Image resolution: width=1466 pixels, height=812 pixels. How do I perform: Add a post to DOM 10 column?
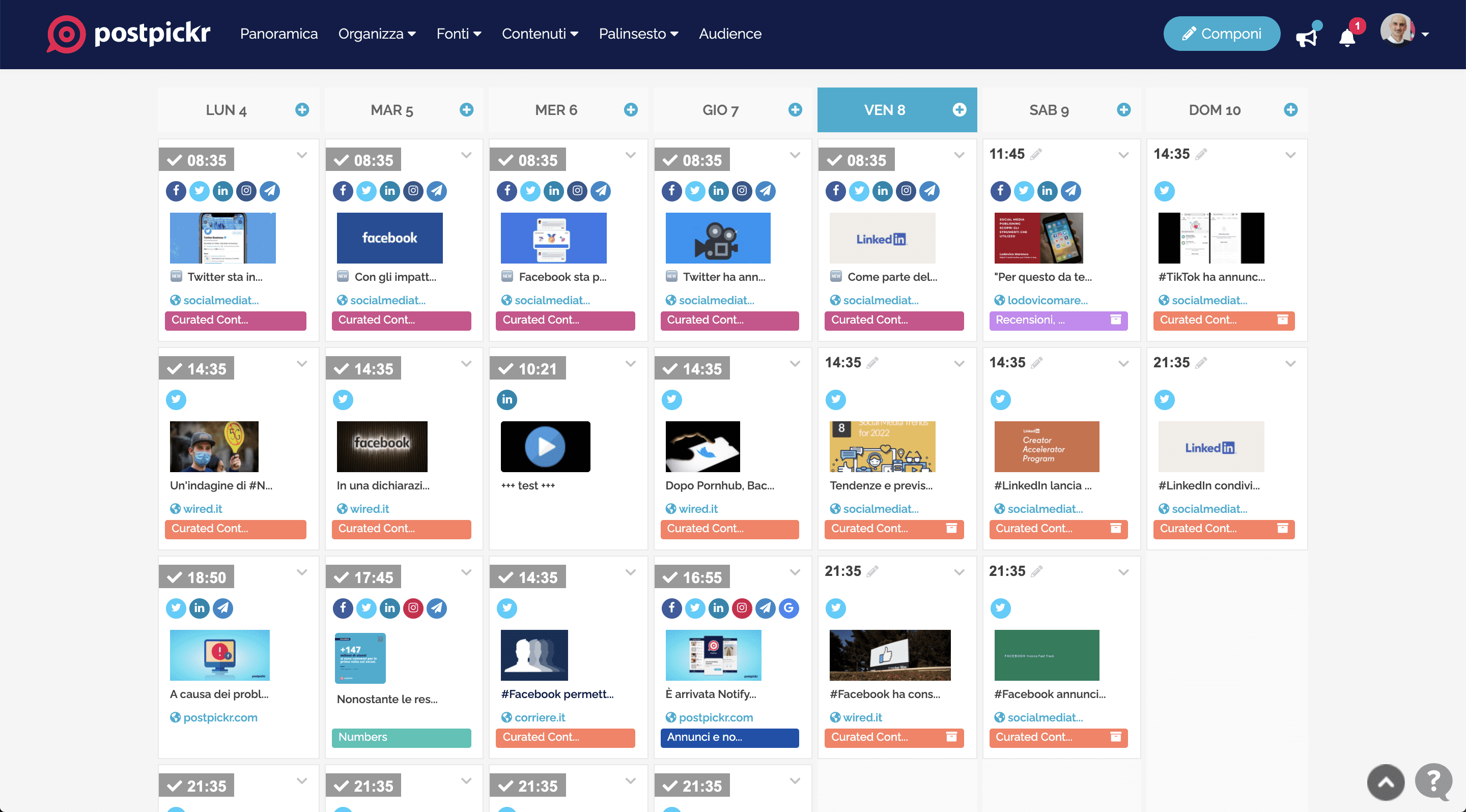pos(1290,110)
